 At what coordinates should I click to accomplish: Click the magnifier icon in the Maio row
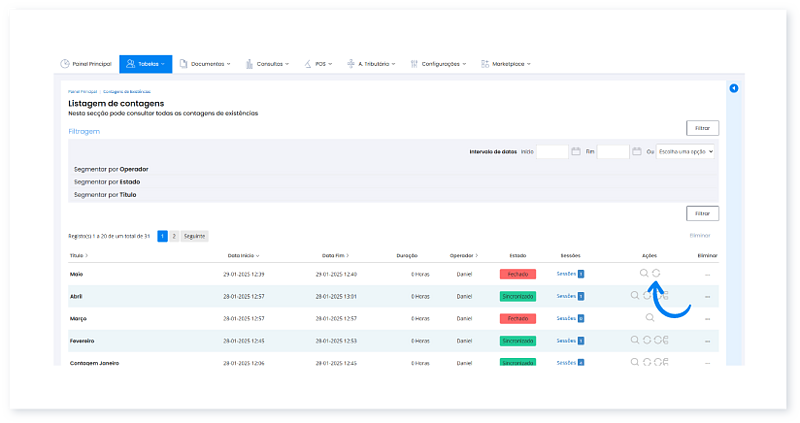click(645, 273)
